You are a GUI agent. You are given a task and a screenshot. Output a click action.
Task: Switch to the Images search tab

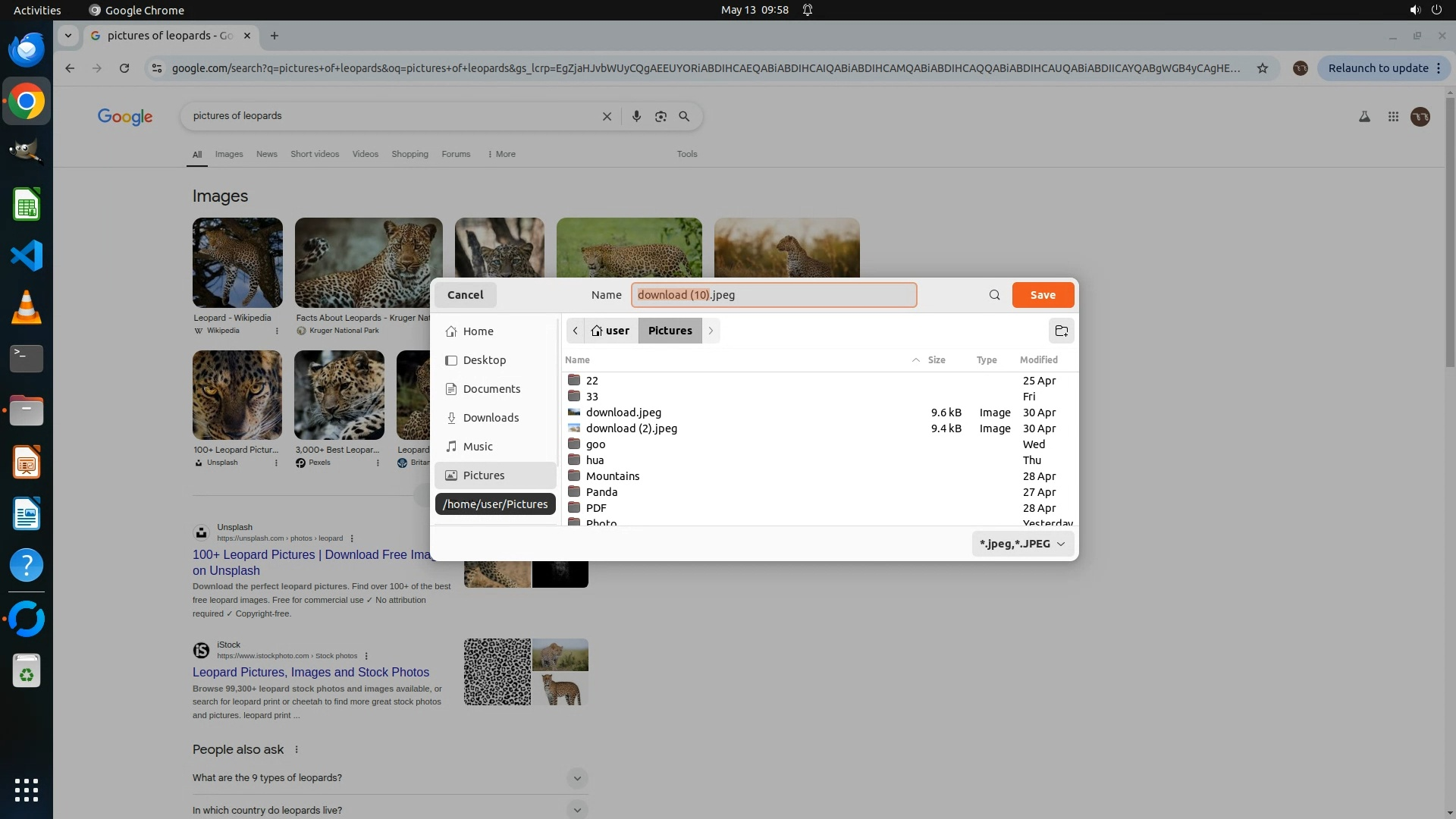click(229, 154)
